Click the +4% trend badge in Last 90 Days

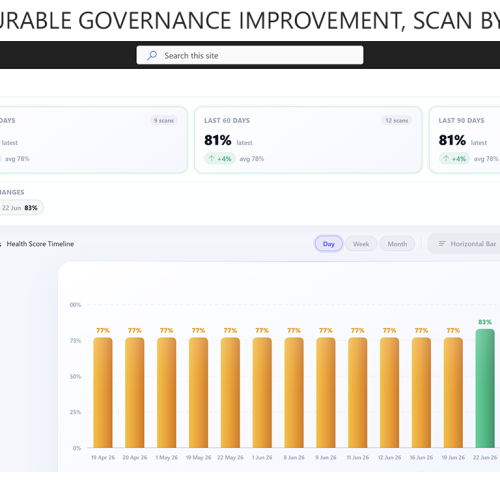454,159
